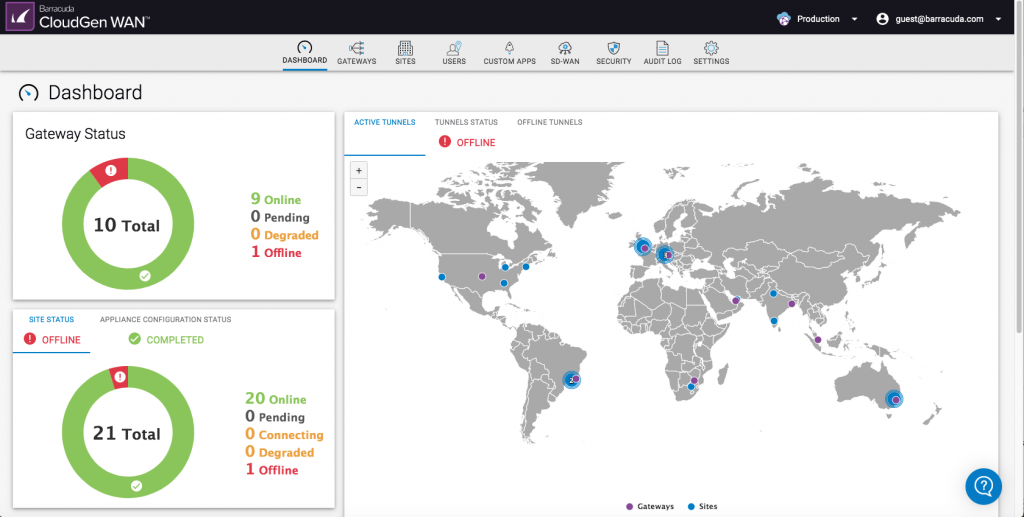Open the Security shield icon

coord(614,48)
